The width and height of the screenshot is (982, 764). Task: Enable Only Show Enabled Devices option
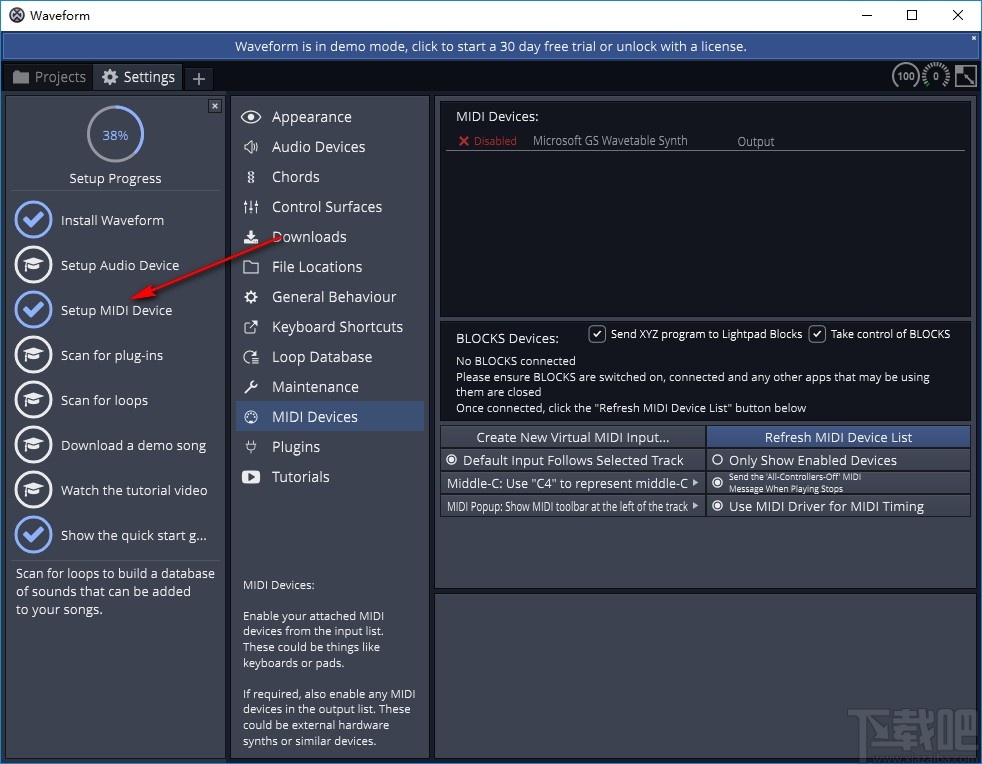[x=839, y=460]
